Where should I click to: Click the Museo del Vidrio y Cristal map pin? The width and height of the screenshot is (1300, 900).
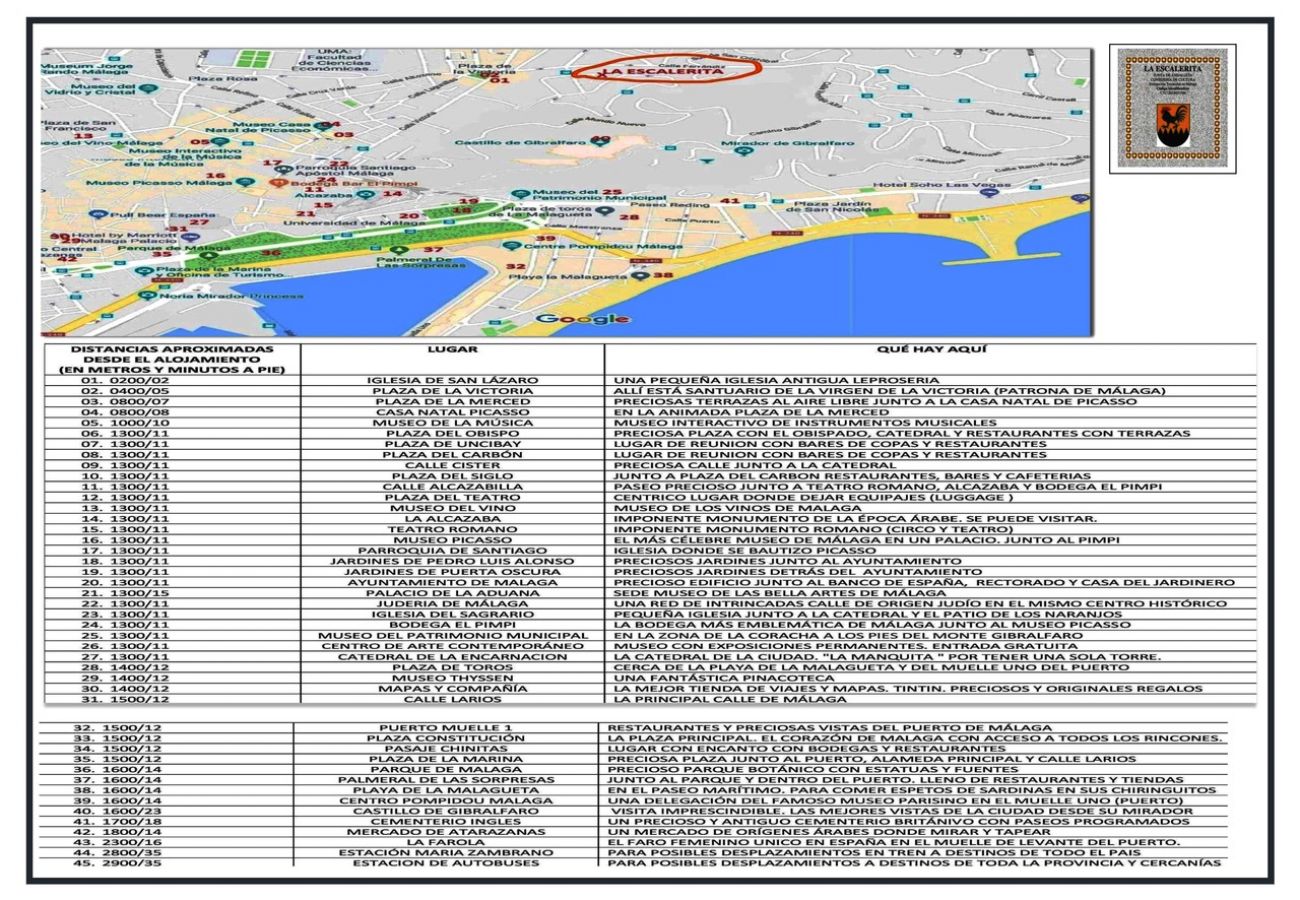click(x=149, y=88)
